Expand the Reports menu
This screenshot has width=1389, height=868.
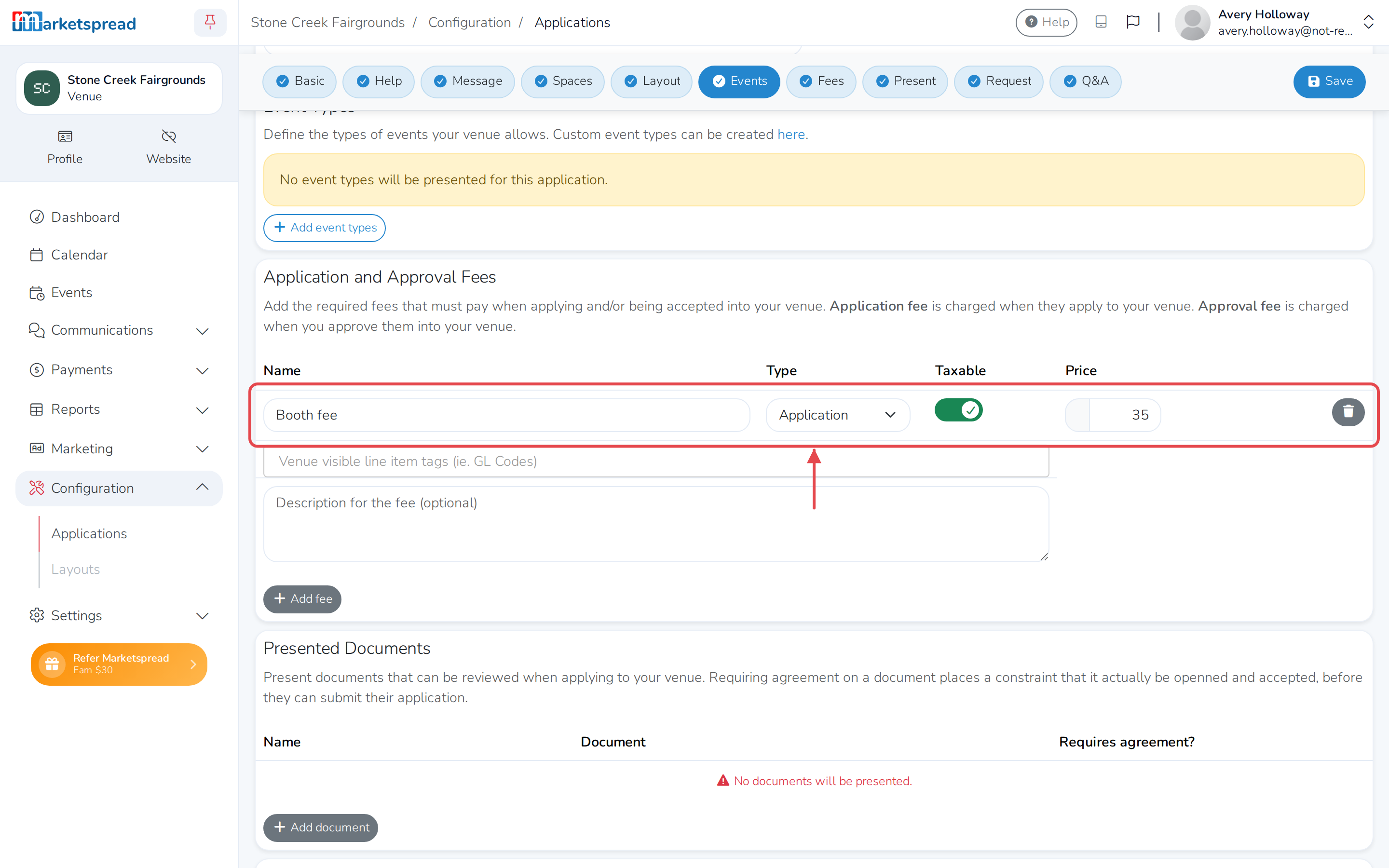tap(119, 409)
